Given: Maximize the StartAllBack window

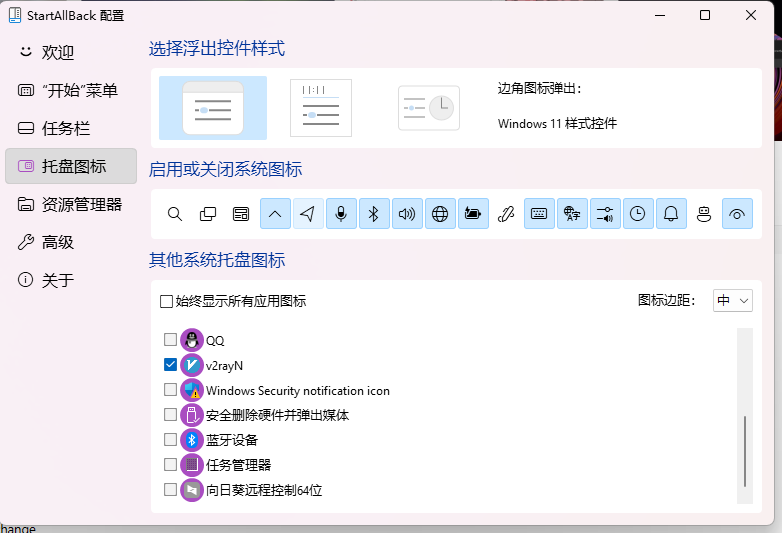Looking at the screenshot, I should tap(705, 15).
